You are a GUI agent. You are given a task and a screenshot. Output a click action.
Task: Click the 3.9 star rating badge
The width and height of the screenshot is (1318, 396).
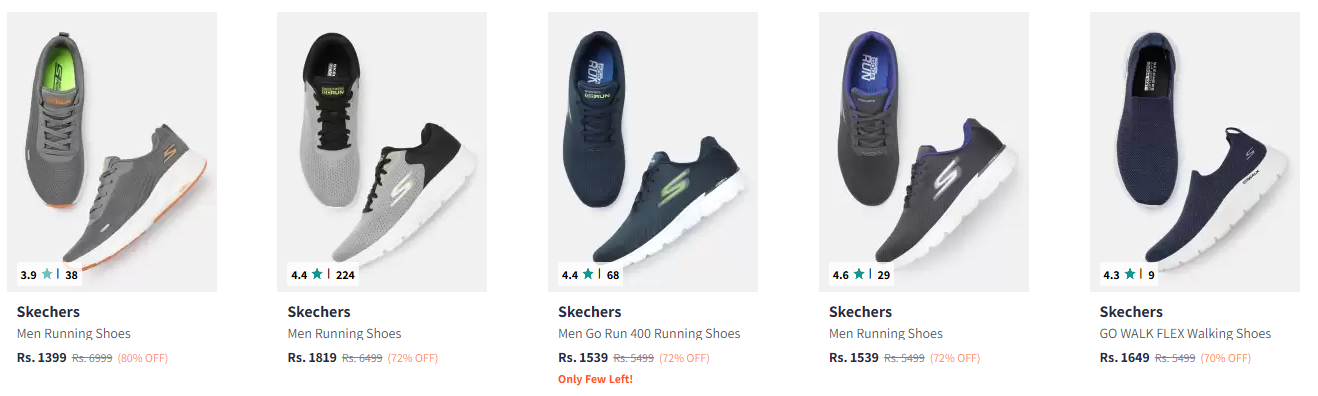click(49, 274)
